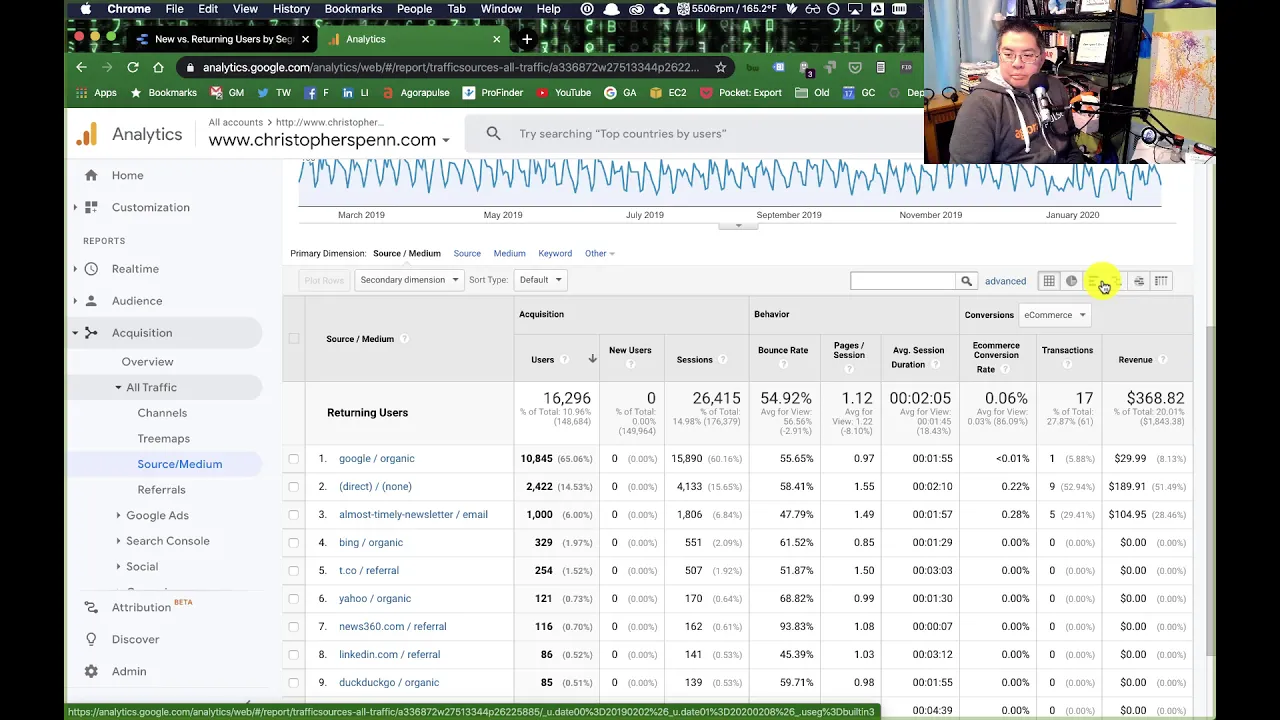Open the Sort Type Default dropdown
The height and width of the screenshot is (720, 1280).
point(540,280)
